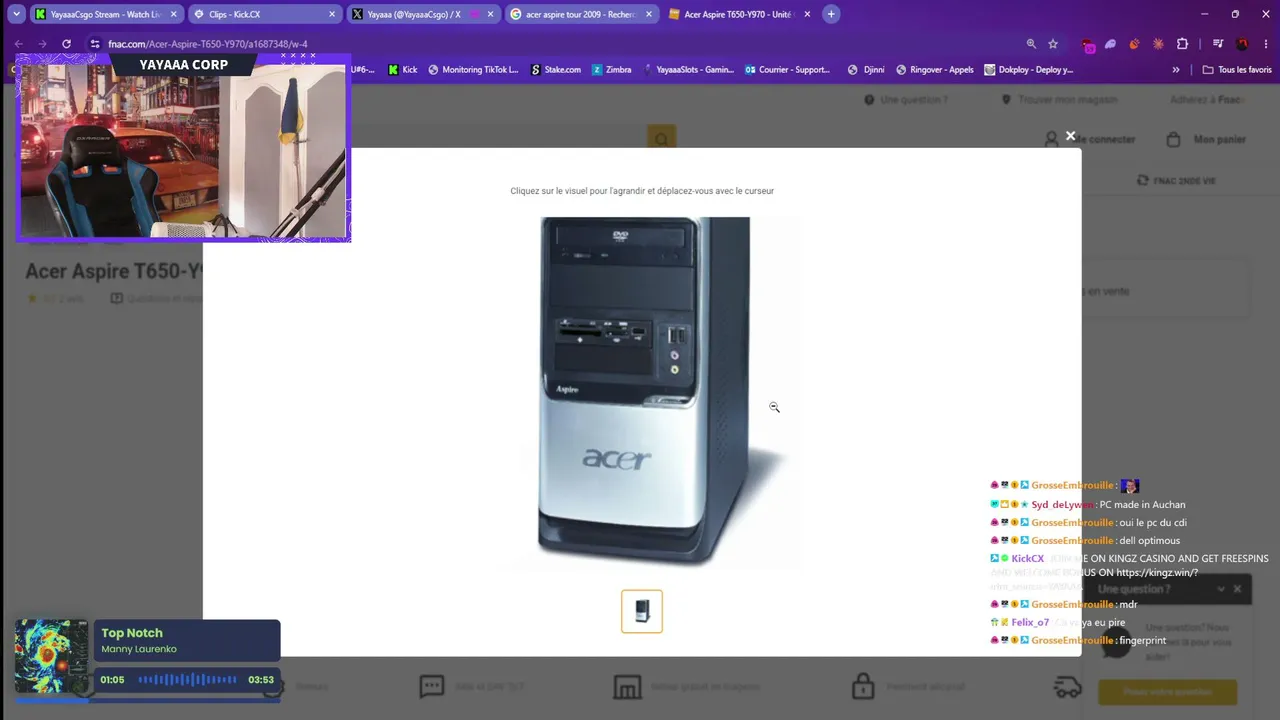The height and width of the screenshot is (720, 1280).
Task: Click the Une question ? link
Action: (906, 100)
